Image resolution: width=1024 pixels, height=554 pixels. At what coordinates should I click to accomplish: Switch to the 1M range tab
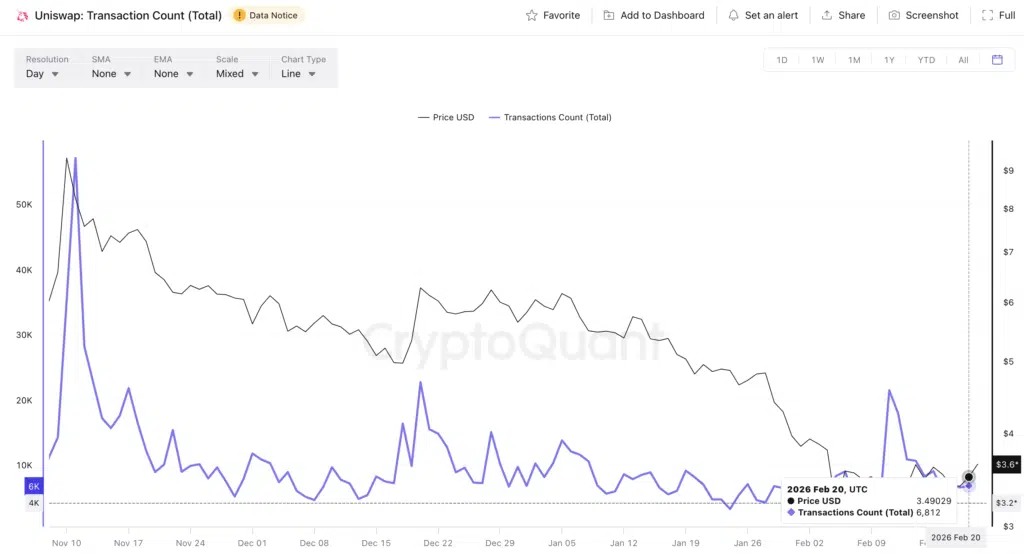(854, 60)
